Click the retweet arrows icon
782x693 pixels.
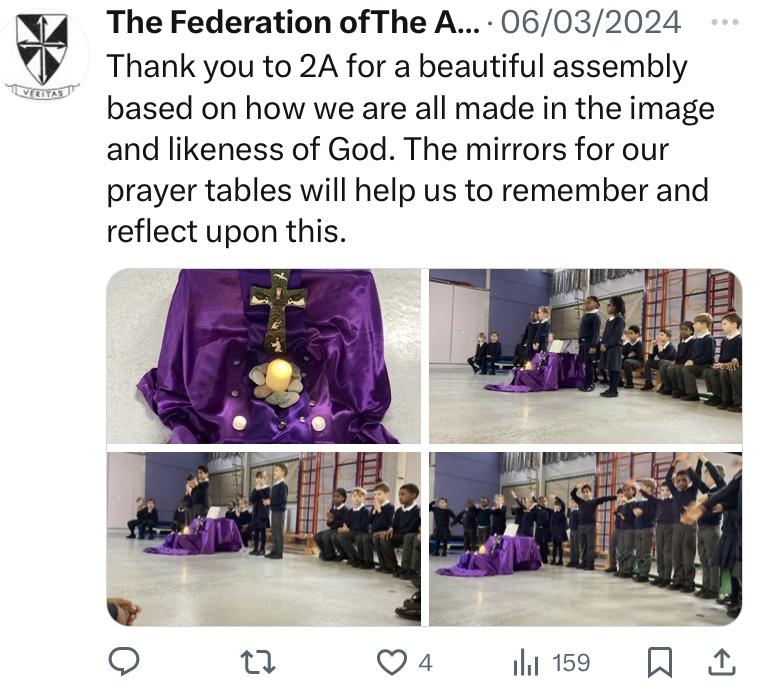(x=257, y=663)
